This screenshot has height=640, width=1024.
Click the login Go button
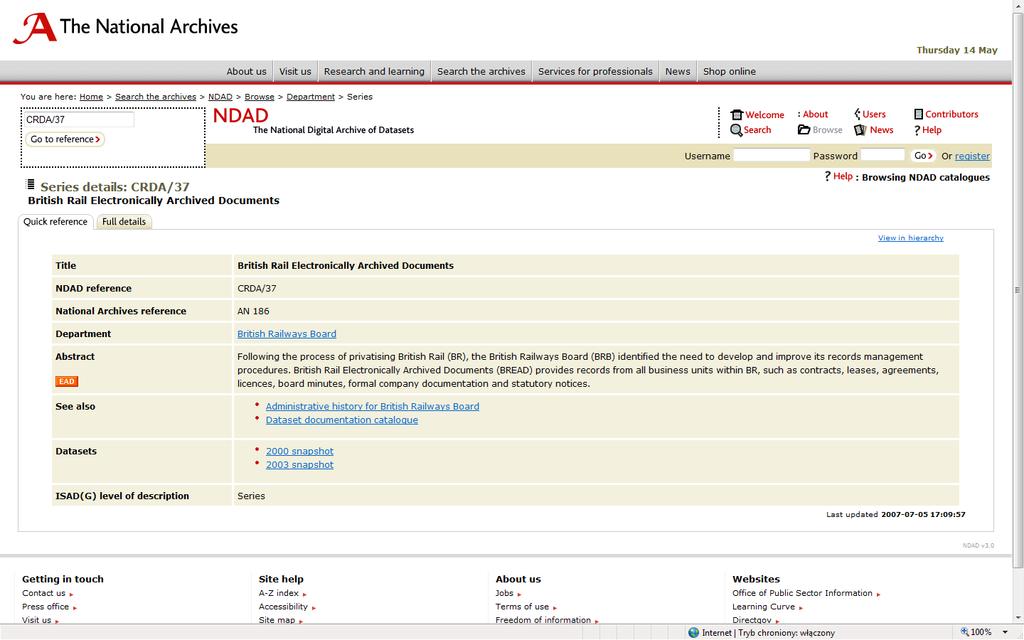[x=923, y=155]
